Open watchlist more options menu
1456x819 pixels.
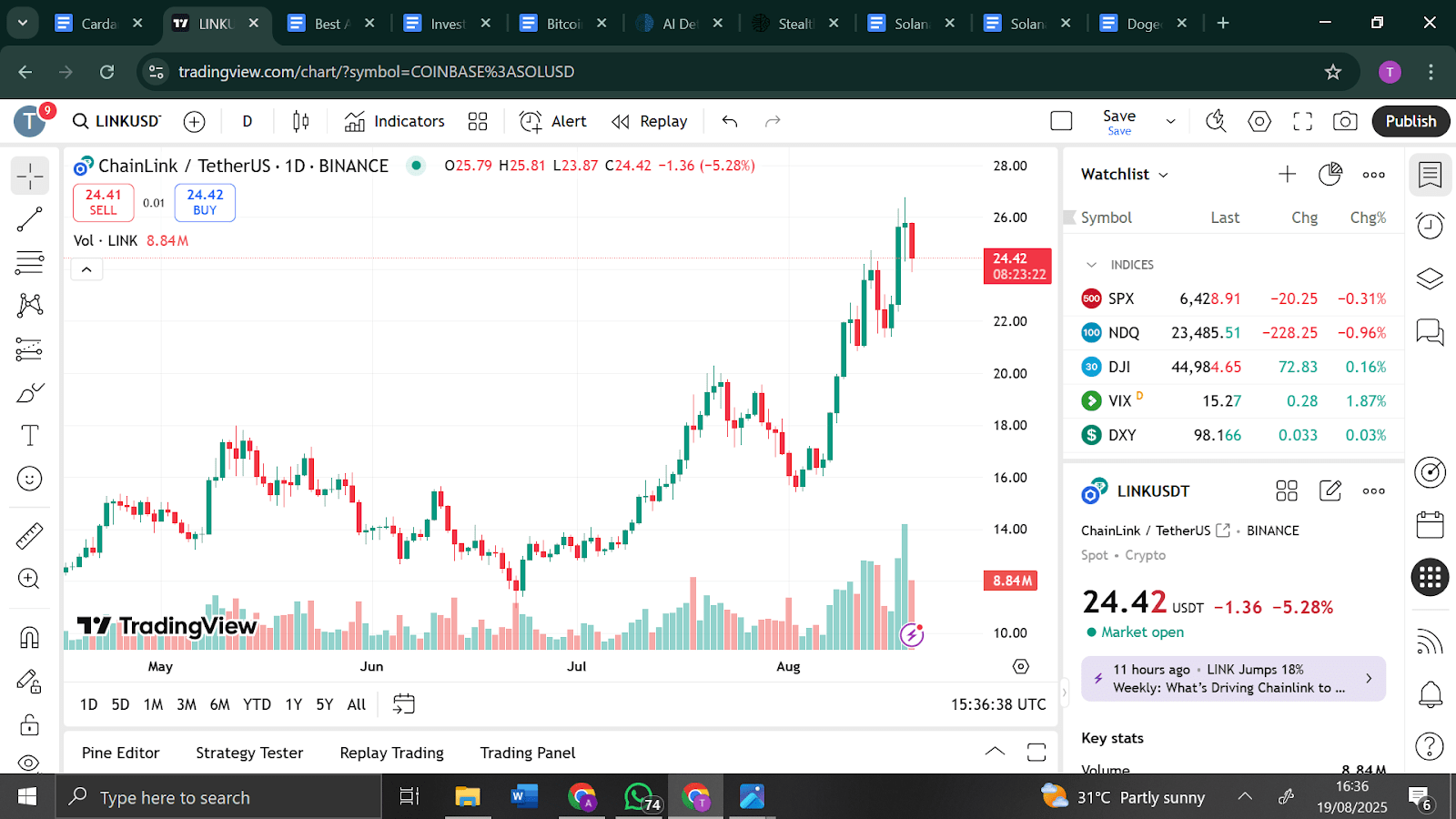click(1374, 174)
